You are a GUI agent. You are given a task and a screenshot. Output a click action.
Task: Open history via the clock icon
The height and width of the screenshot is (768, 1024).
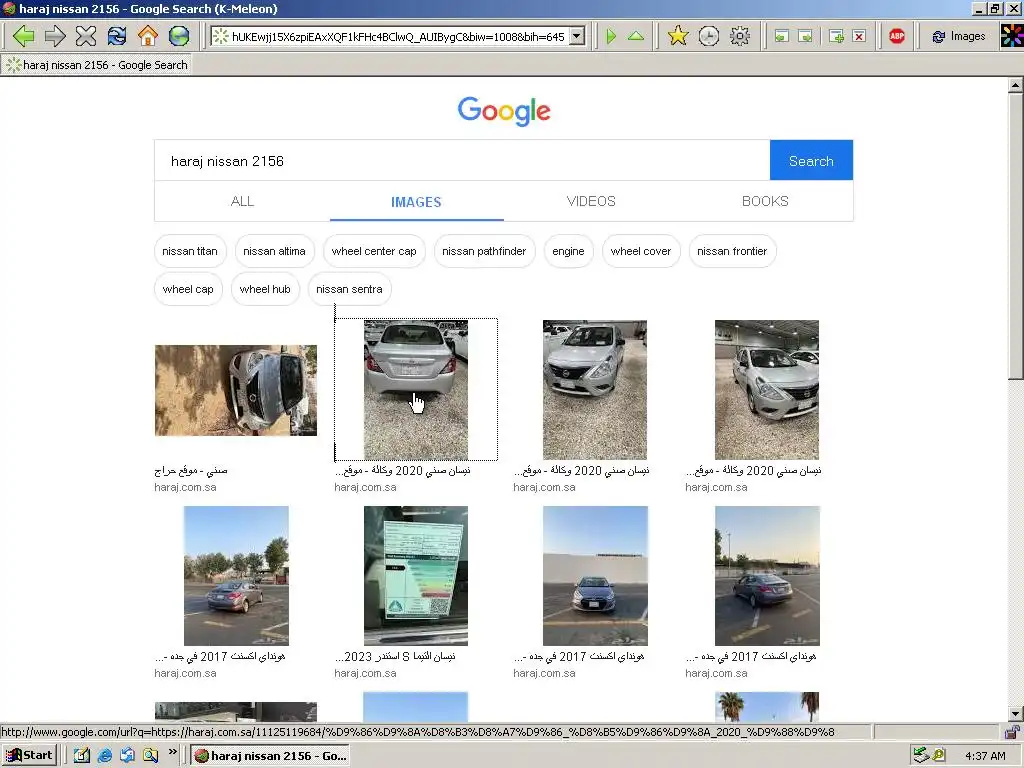(709, 36)
